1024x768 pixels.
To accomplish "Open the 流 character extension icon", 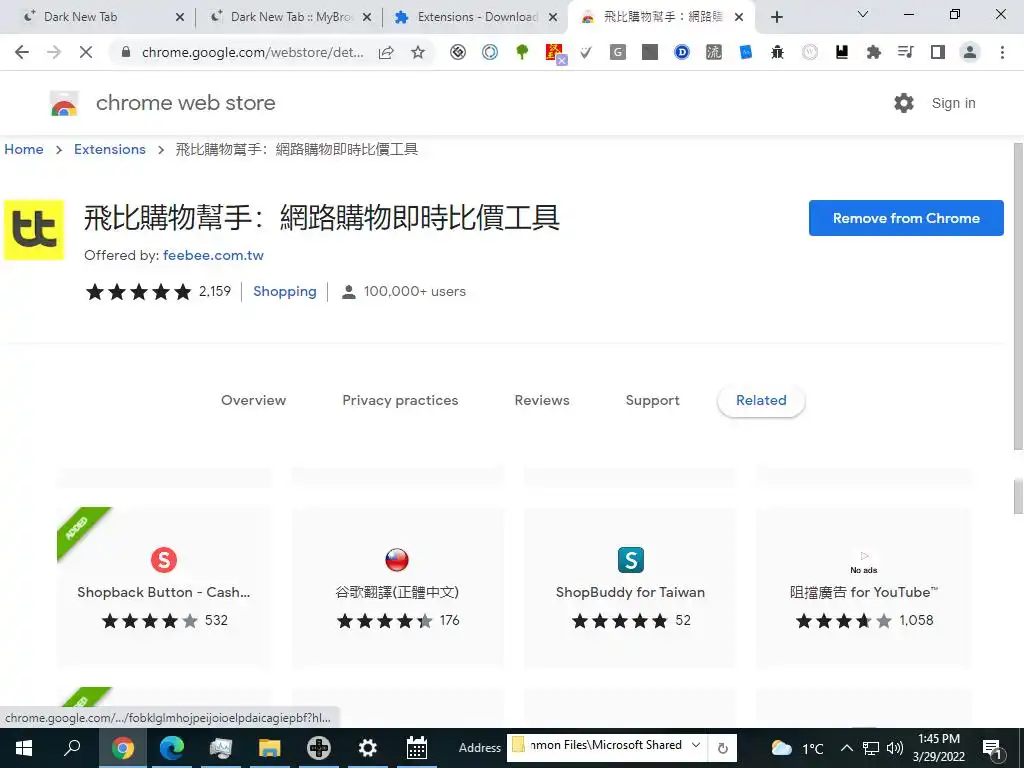I will [714, 52].
